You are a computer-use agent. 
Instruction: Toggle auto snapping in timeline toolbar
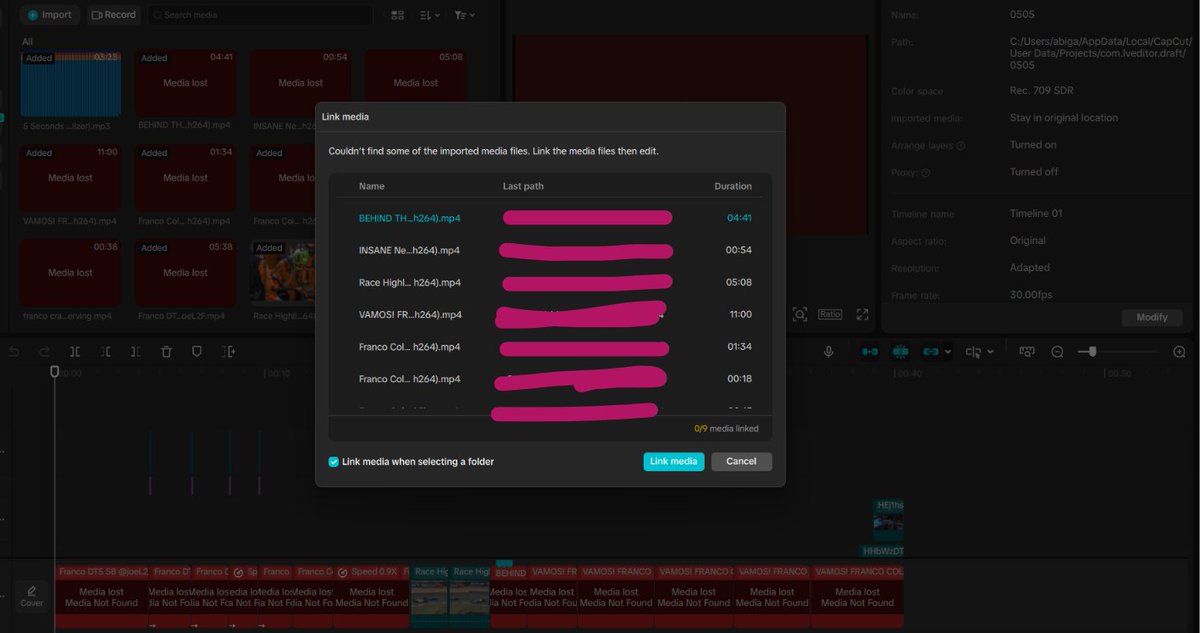[900, 352]
